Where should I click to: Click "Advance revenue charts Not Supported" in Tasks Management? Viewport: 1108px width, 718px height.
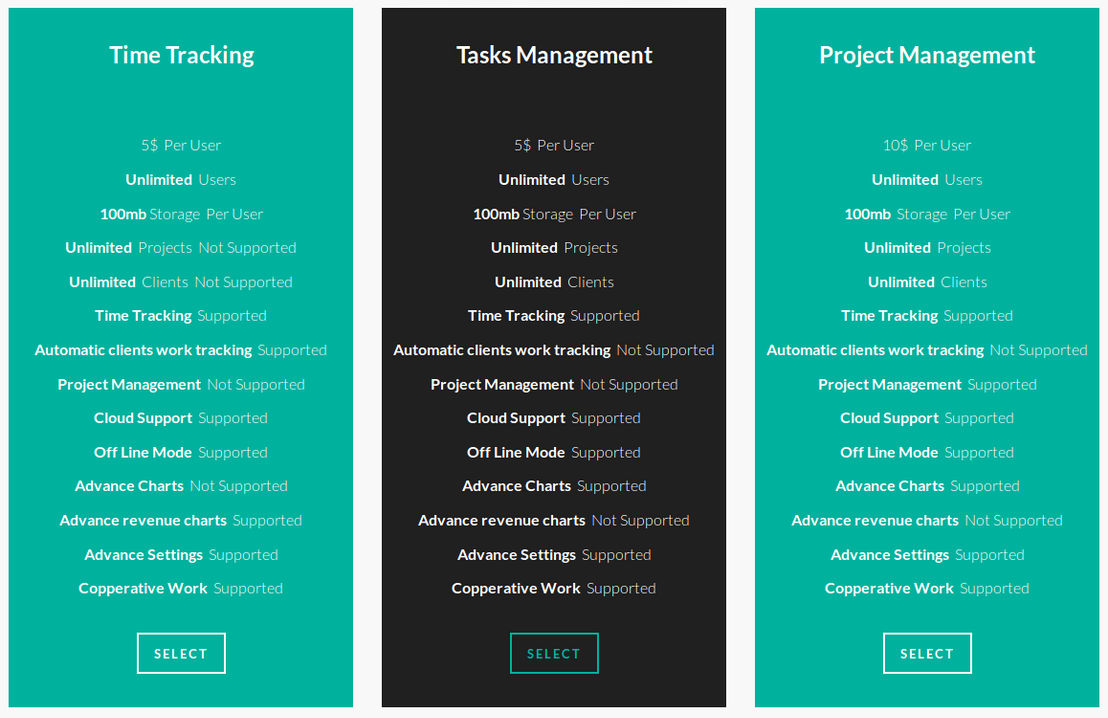pos(554,521)
